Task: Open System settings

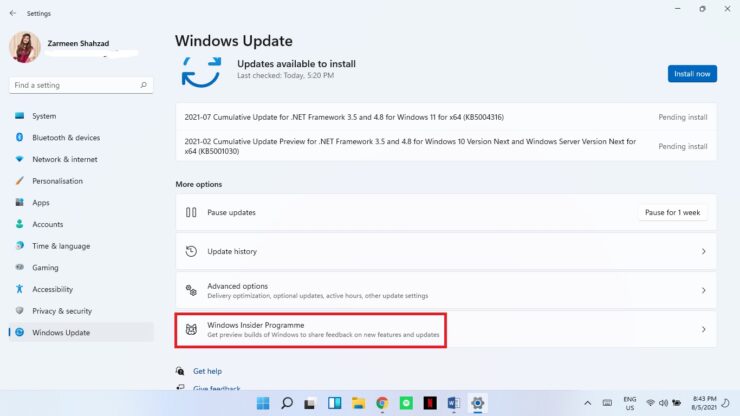Action: coord(81,116)
